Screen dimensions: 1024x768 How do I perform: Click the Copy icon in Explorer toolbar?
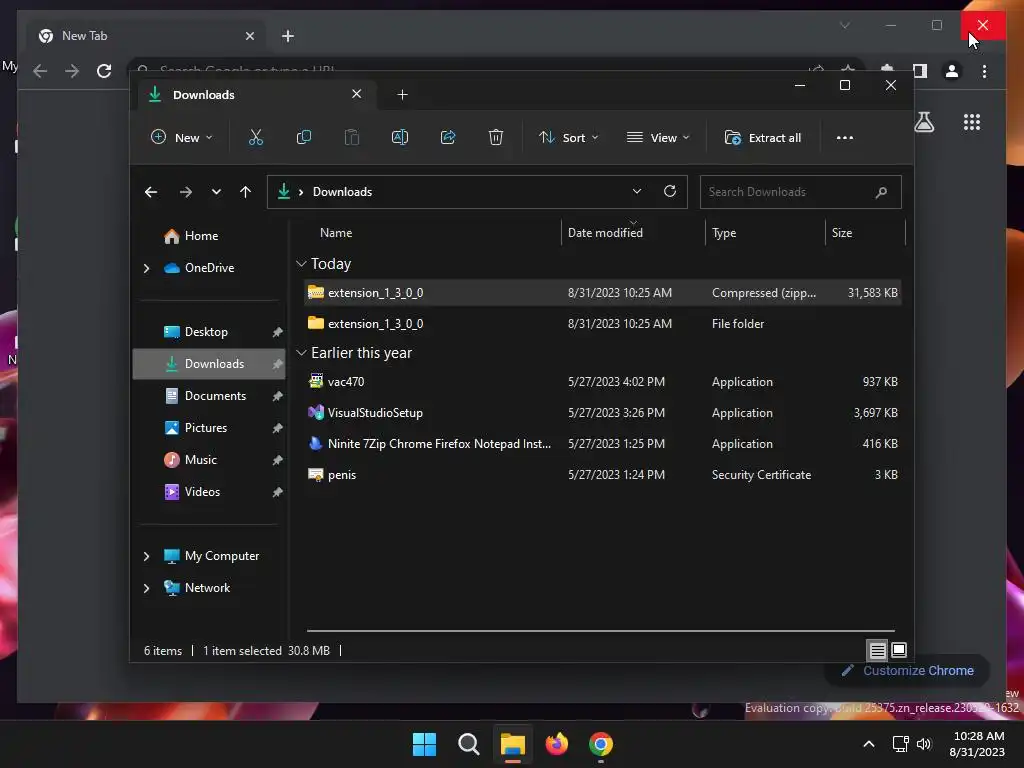304,137
